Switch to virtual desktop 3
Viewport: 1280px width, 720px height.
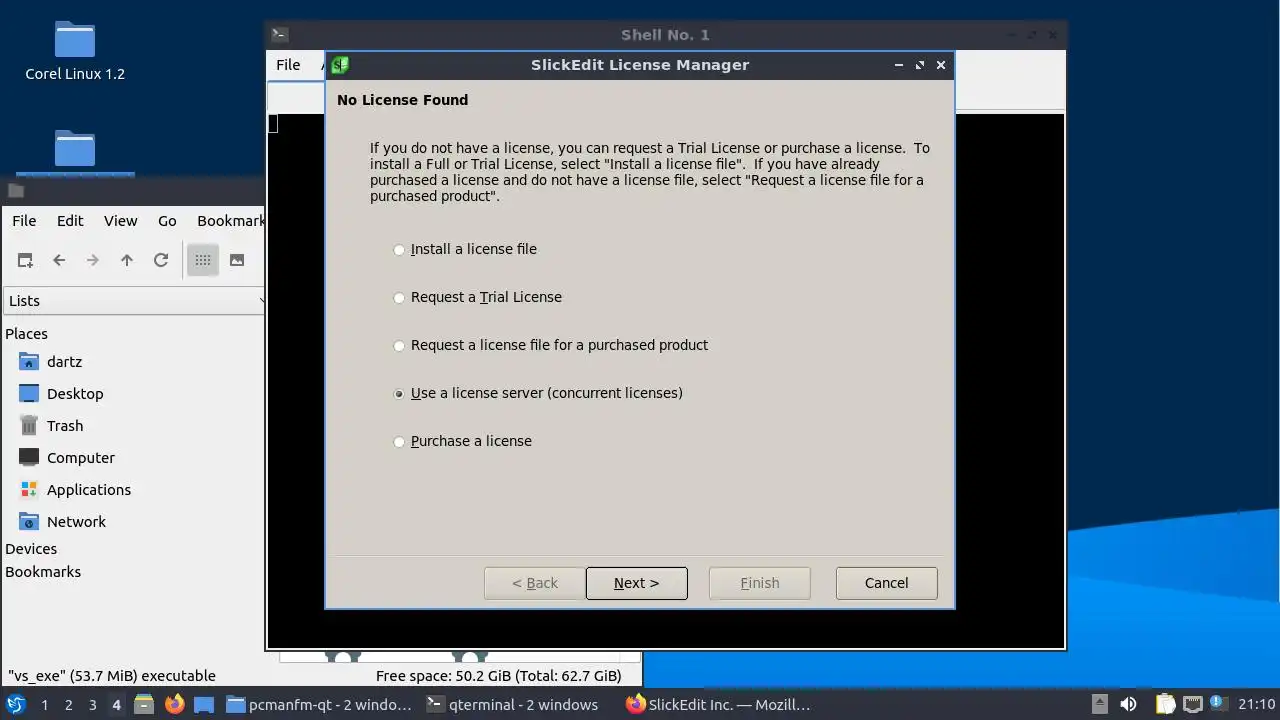[x=92, y=705]
